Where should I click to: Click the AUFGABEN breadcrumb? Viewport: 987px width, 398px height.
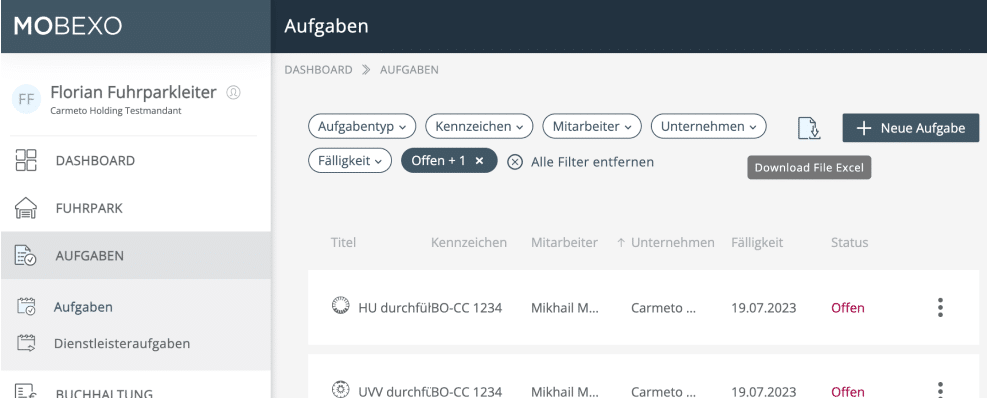[409, 70]
